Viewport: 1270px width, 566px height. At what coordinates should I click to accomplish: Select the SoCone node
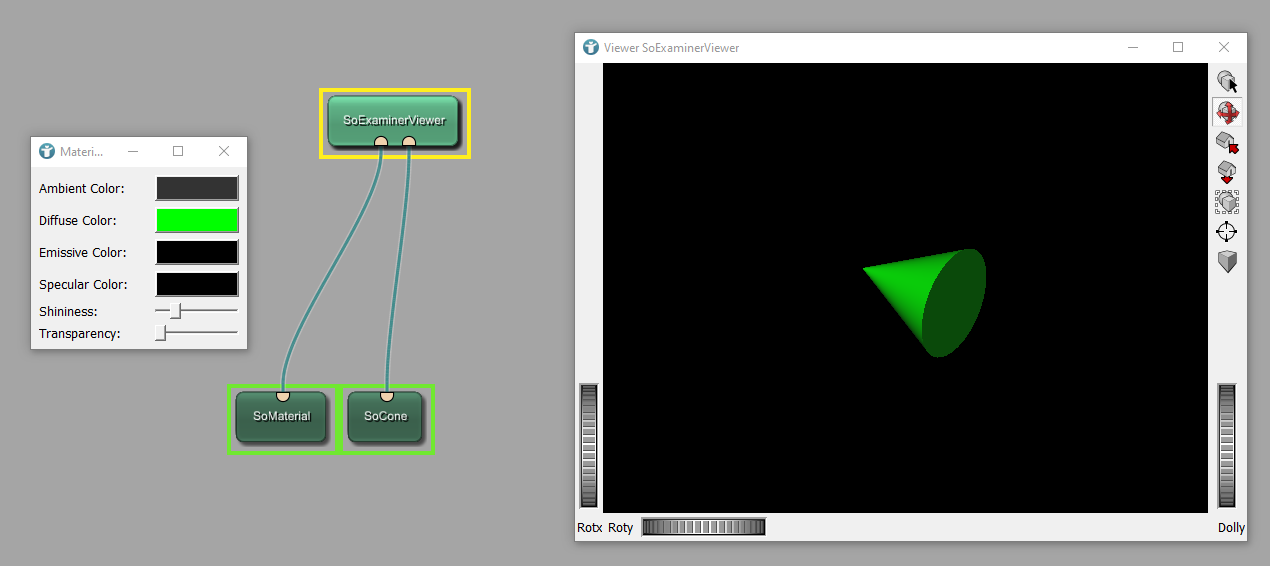tap(385, 417)
